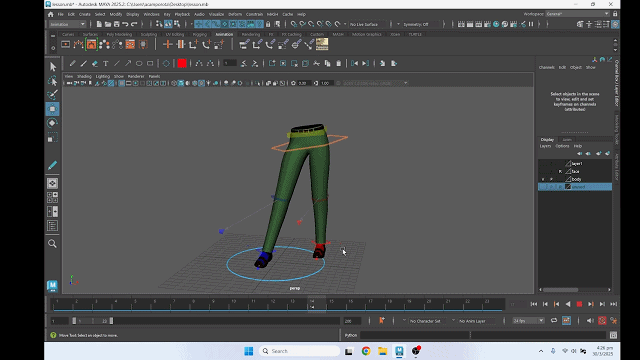The height and width of the screenshot is (360, 640).
Task: Open the Playback menu
Action: [182, 14]
